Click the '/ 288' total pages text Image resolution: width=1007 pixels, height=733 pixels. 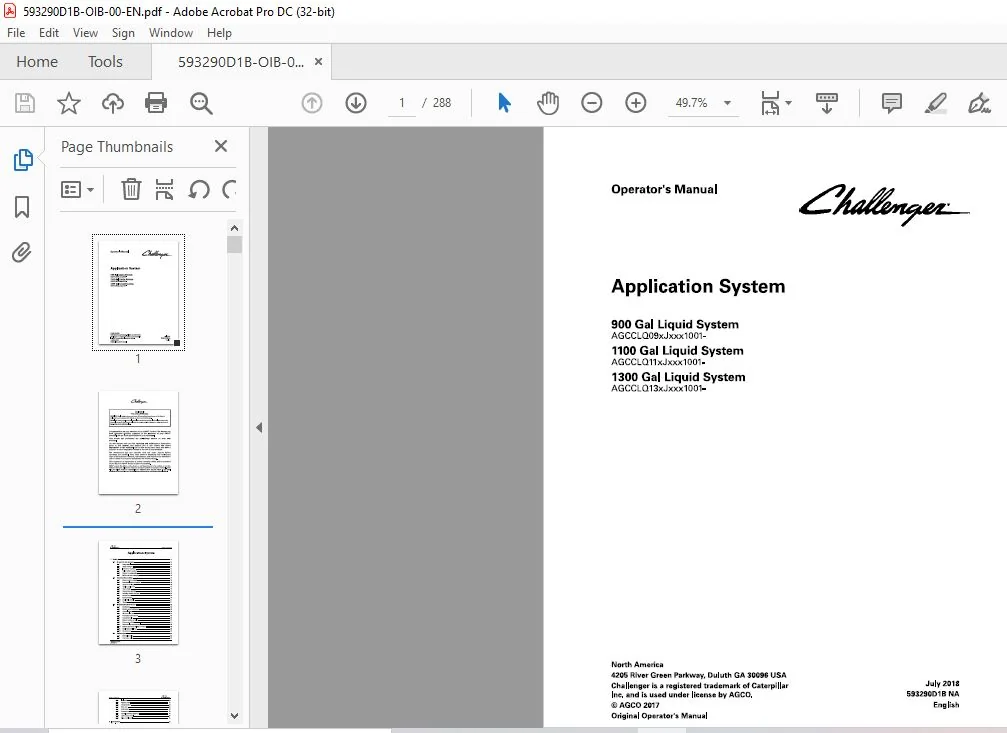click(x=436, y=103)
